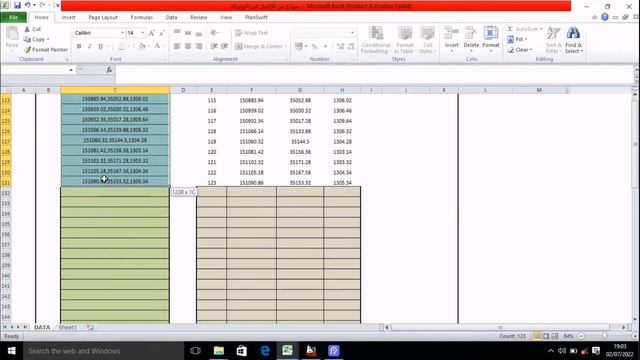Screen dimensions: 640x360
Task: Open the Clear dropdown
Action: point(520,49)
